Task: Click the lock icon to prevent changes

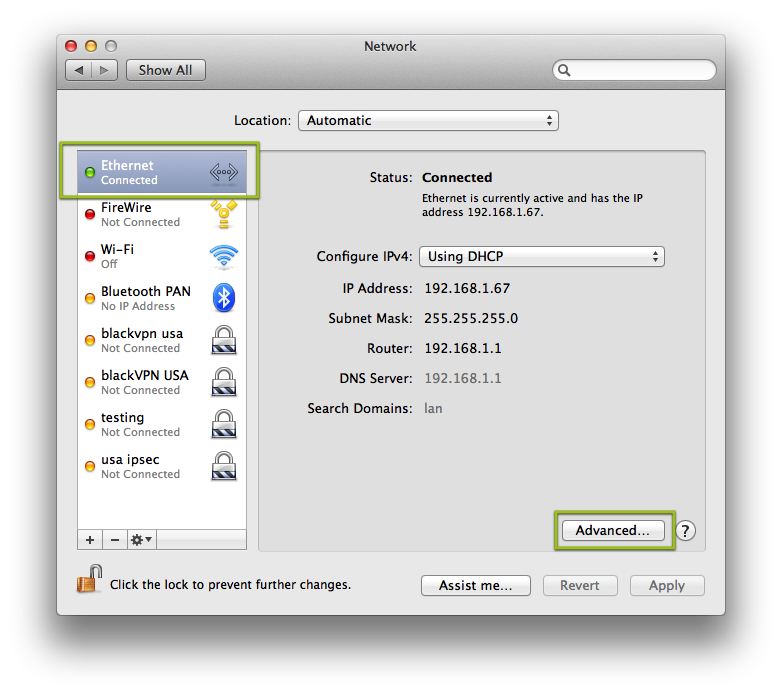Action: pos(90,579)
